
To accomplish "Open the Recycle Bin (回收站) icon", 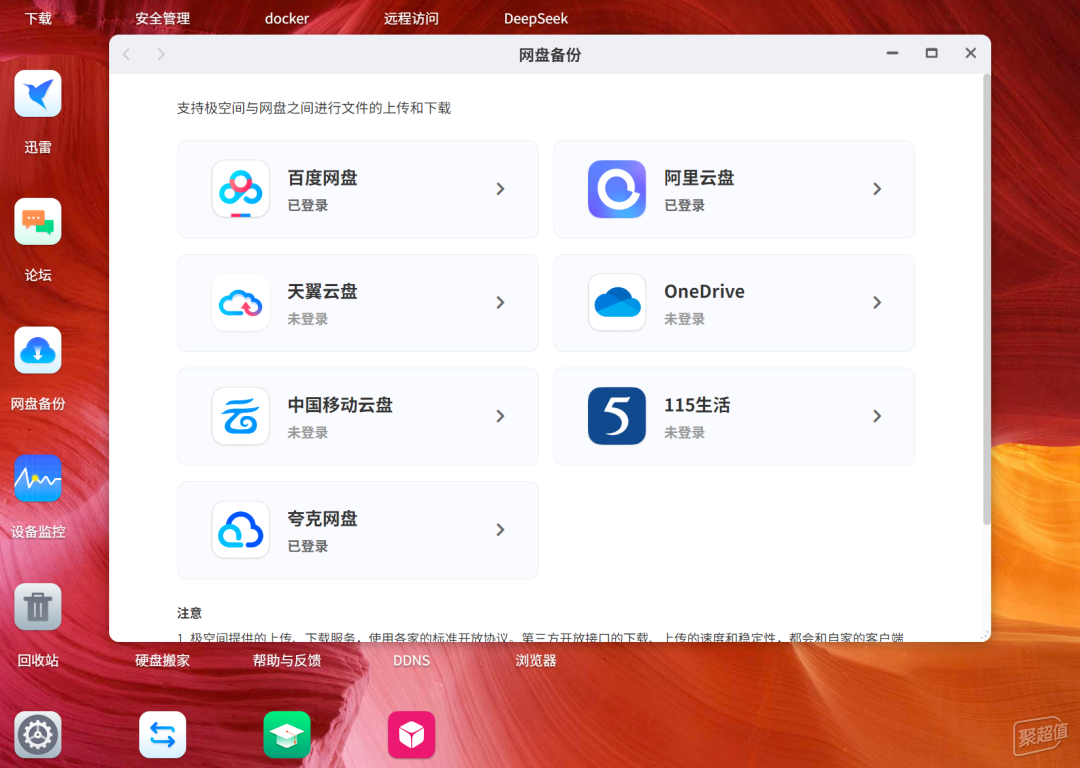I will click(x=38, y=607).
